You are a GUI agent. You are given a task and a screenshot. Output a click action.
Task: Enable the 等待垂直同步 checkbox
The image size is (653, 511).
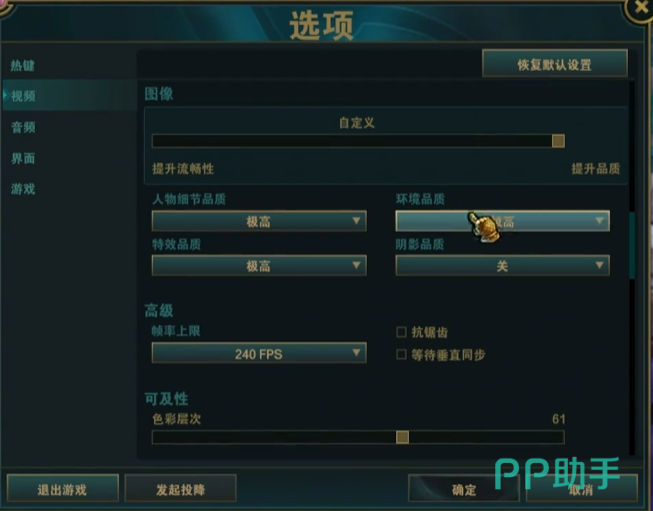[x=401, y=354]
